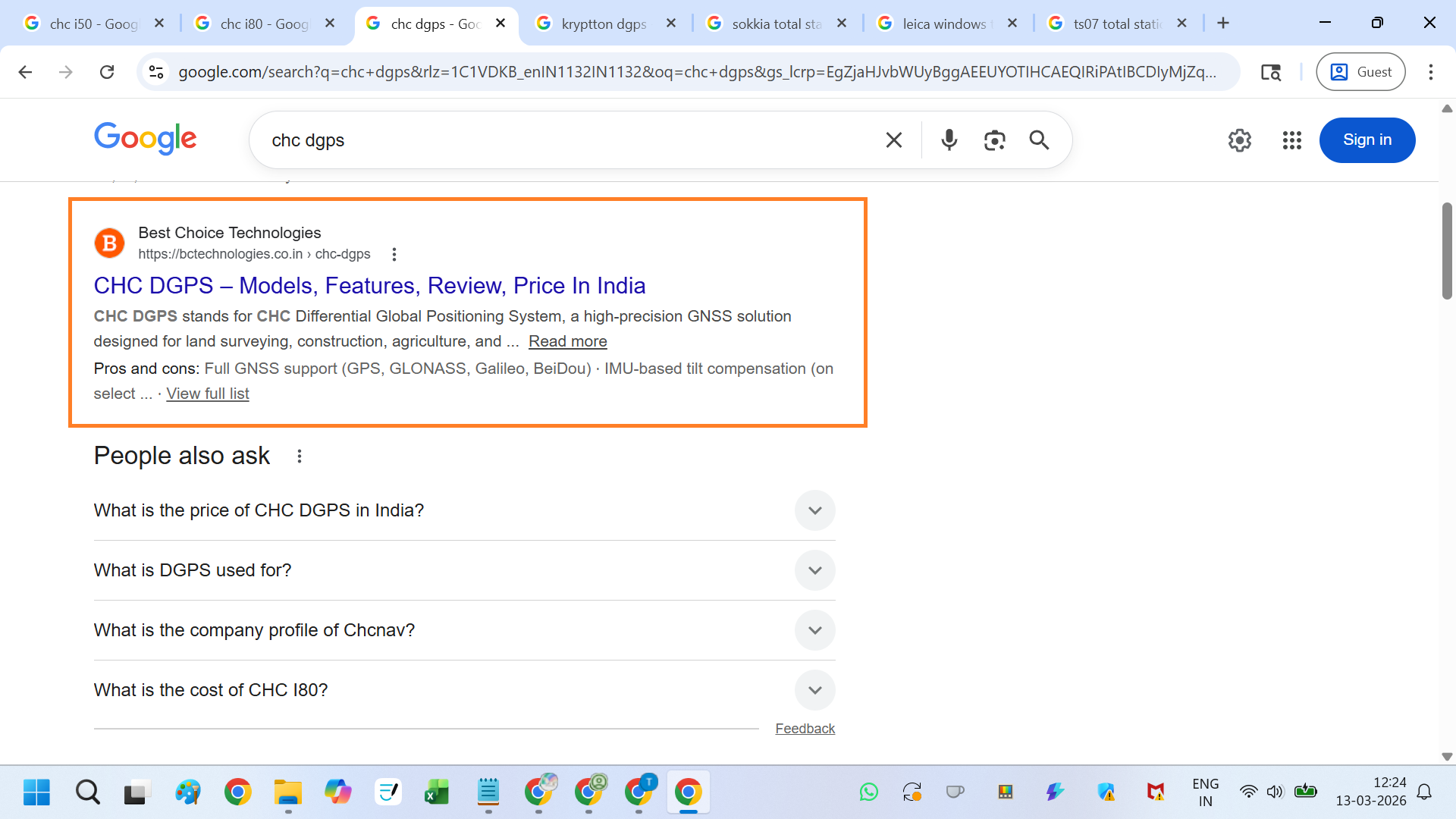Expand "What is the company profile of Chcnav?"
The height and width of the screenshot is (819, 1456).
pos(814,630)
